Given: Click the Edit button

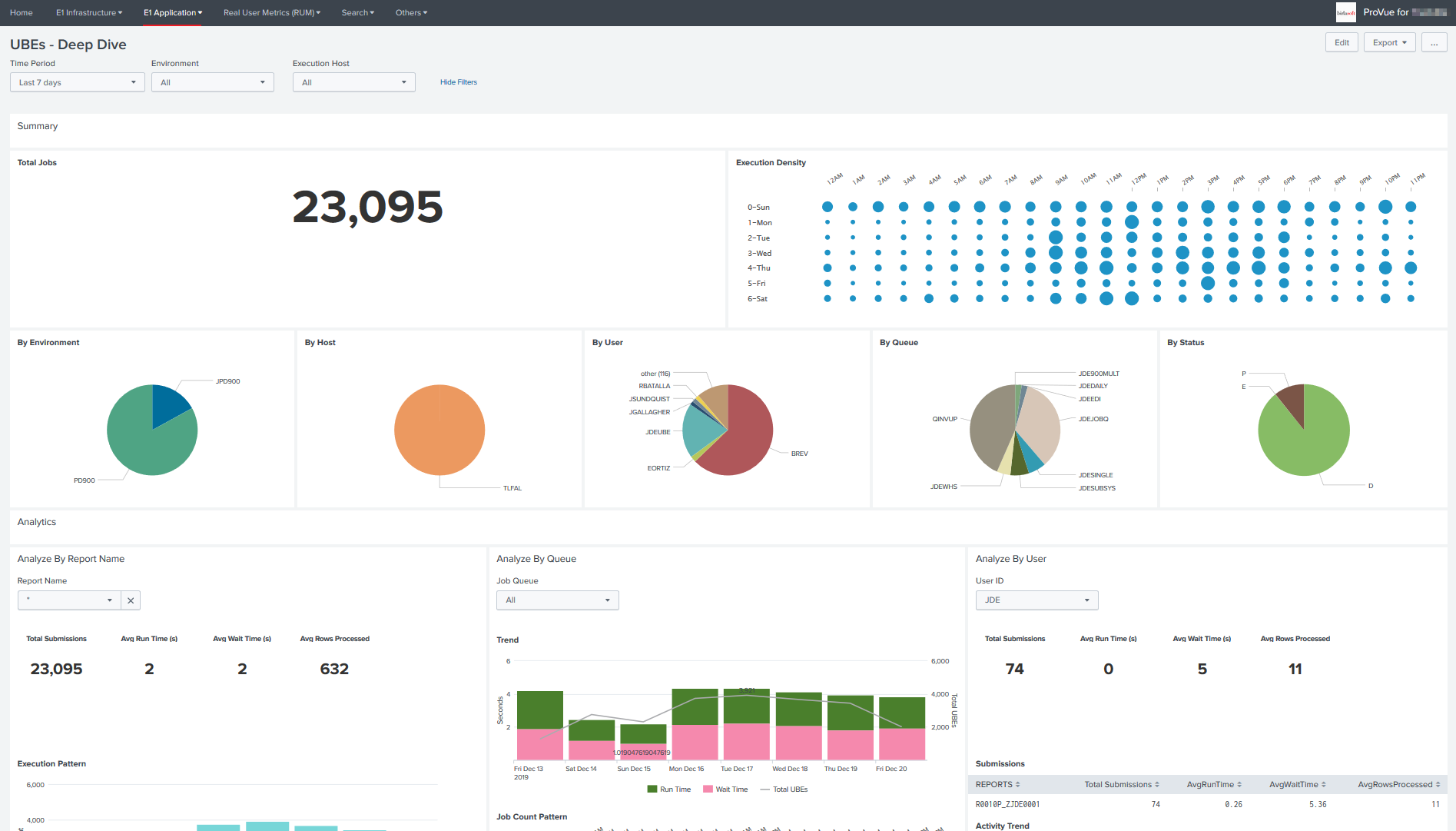Looking at the screenshot, I should pos(1342,43).
